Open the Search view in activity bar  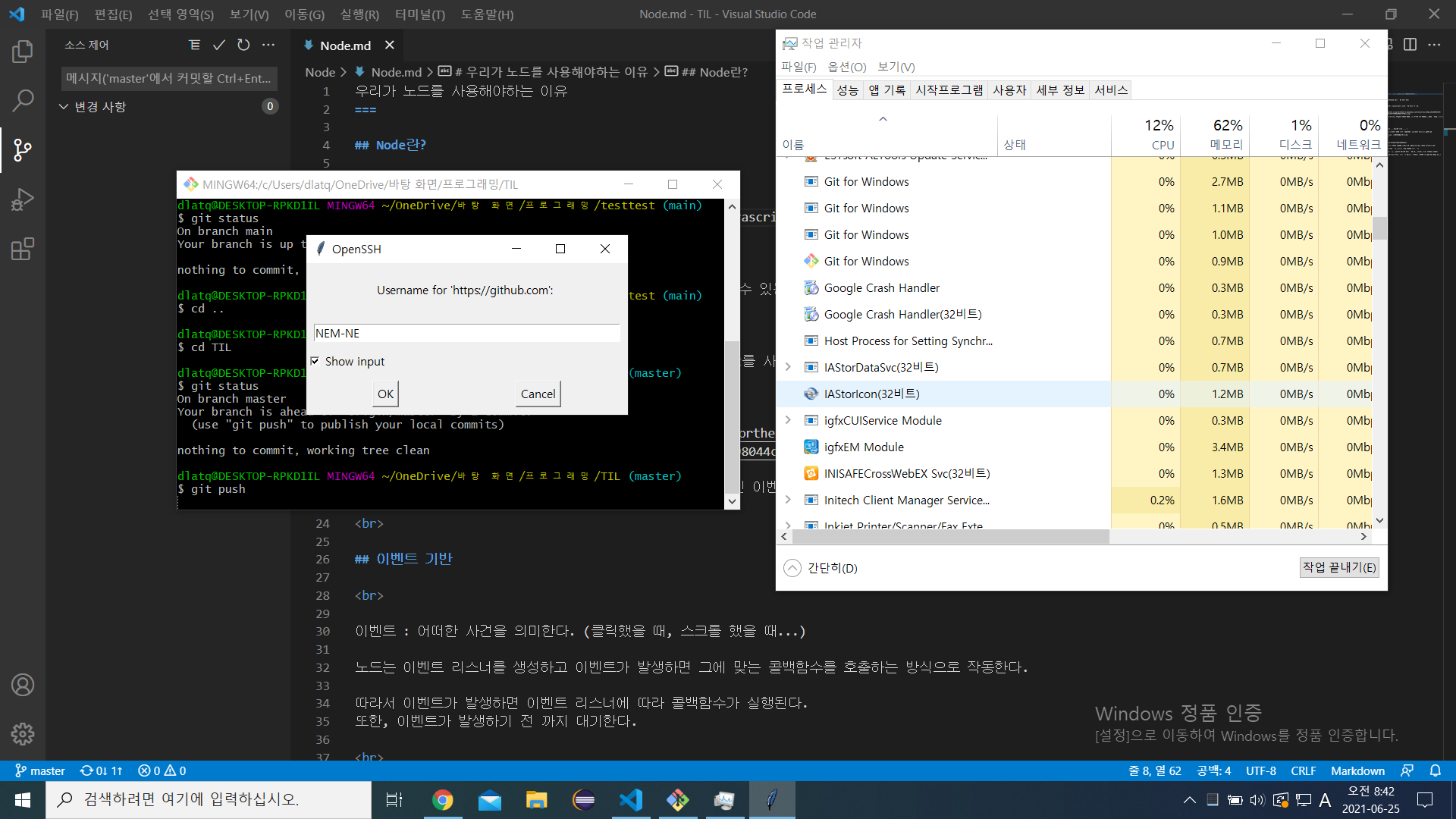click(x=23, y=100)
